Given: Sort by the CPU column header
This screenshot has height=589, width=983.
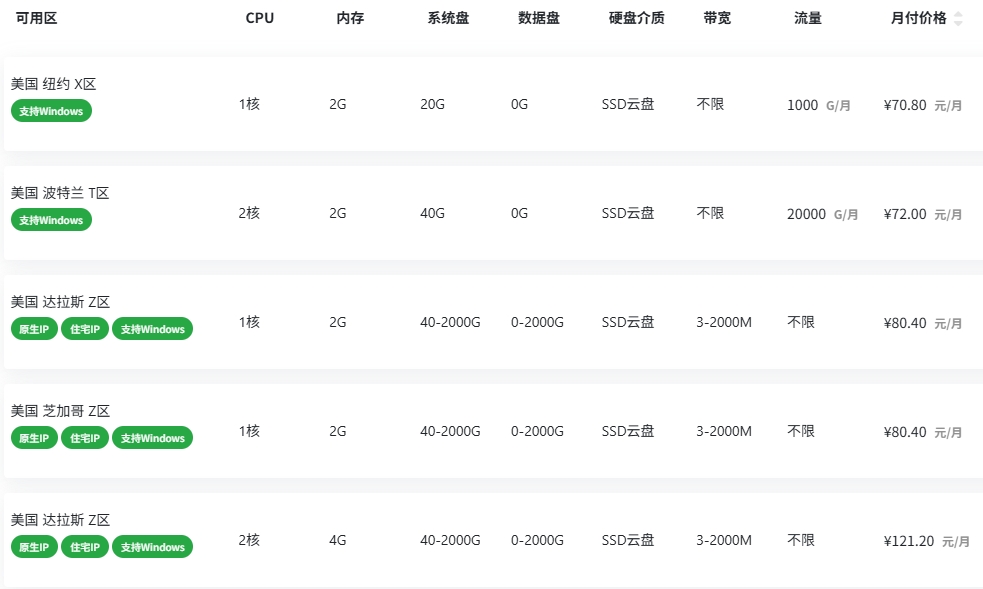Looking at the screenshot, I should coord(260,17).
